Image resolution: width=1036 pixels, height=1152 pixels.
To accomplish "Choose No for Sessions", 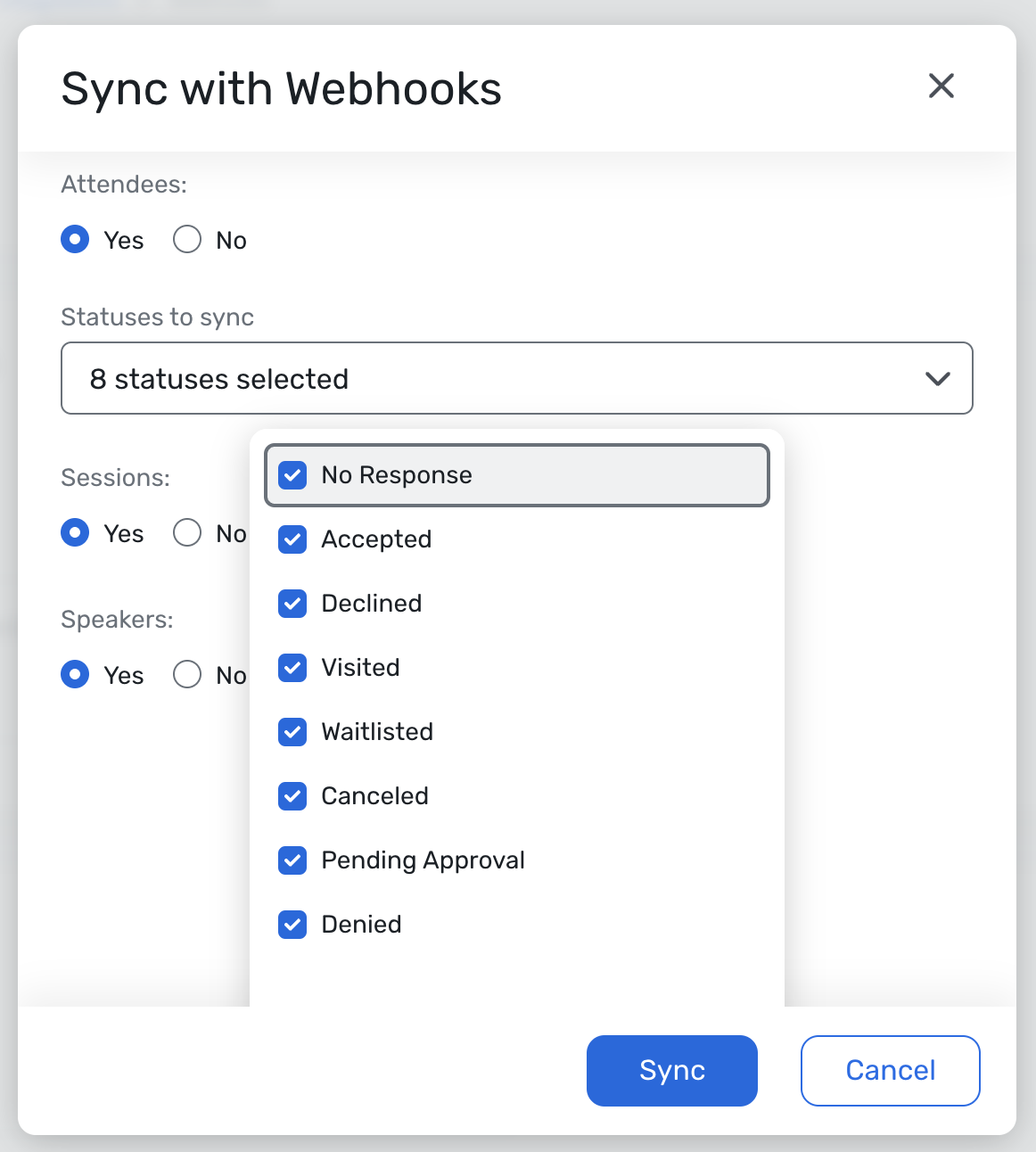I will click(187, 533).
